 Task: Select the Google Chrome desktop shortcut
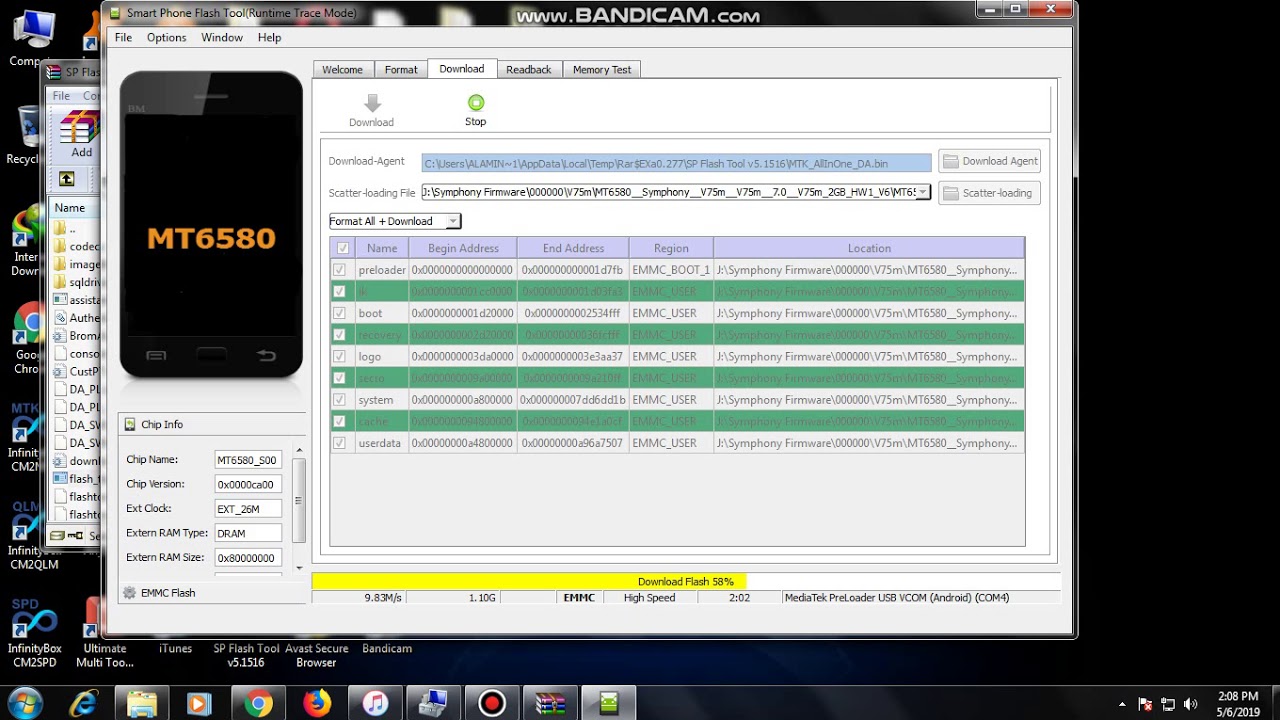point(29,324)
